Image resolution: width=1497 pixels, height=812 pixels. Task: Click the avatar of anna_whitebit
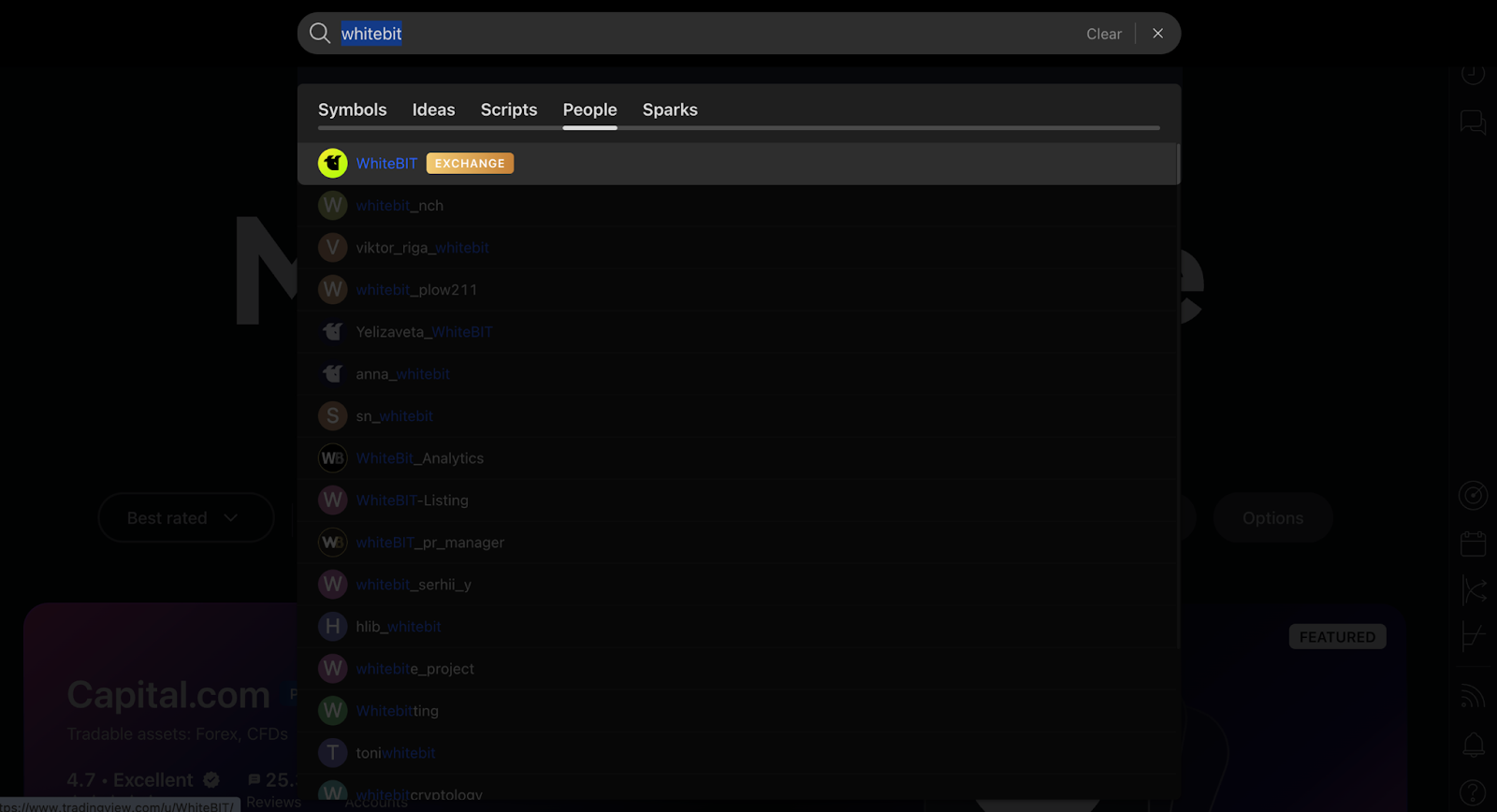332,374
